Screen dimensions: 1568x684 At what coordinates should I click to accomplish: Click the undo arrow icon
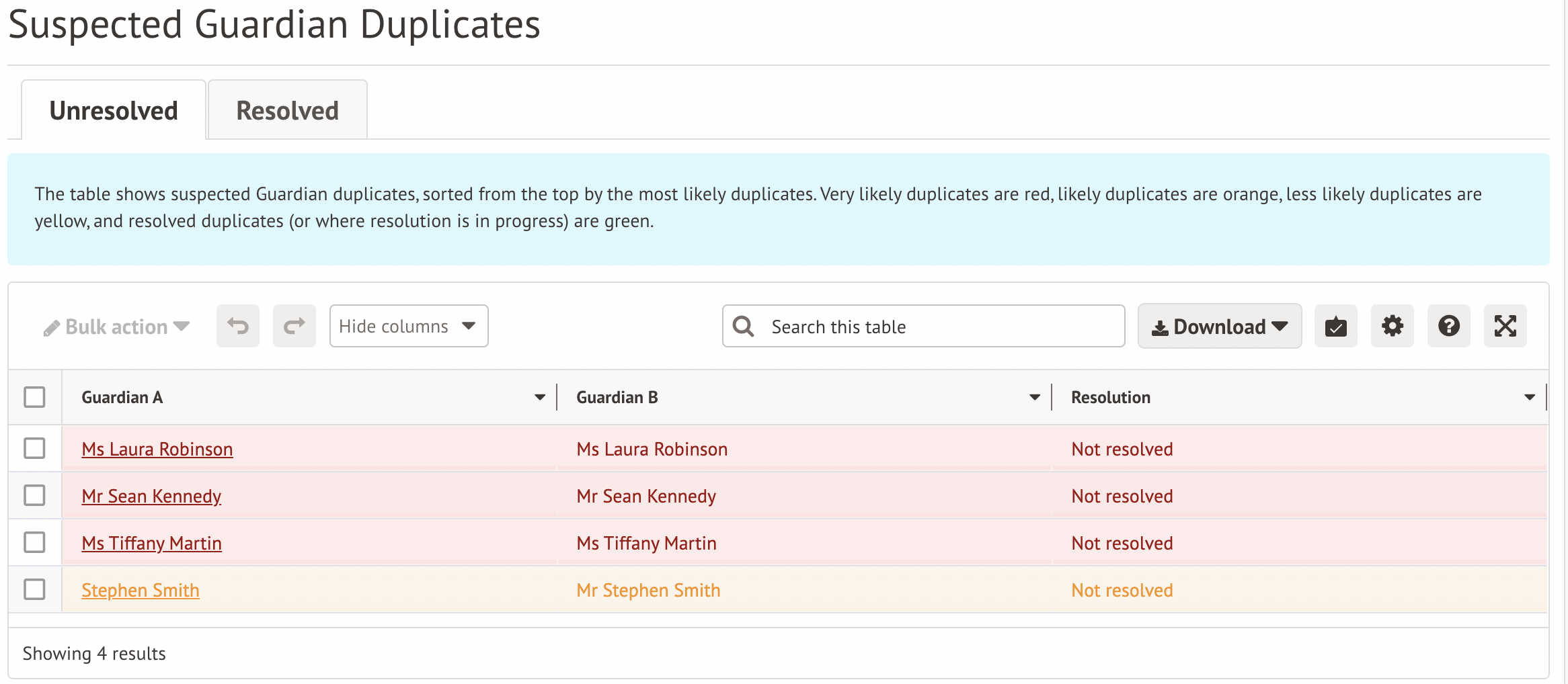[x=237, y=327]
